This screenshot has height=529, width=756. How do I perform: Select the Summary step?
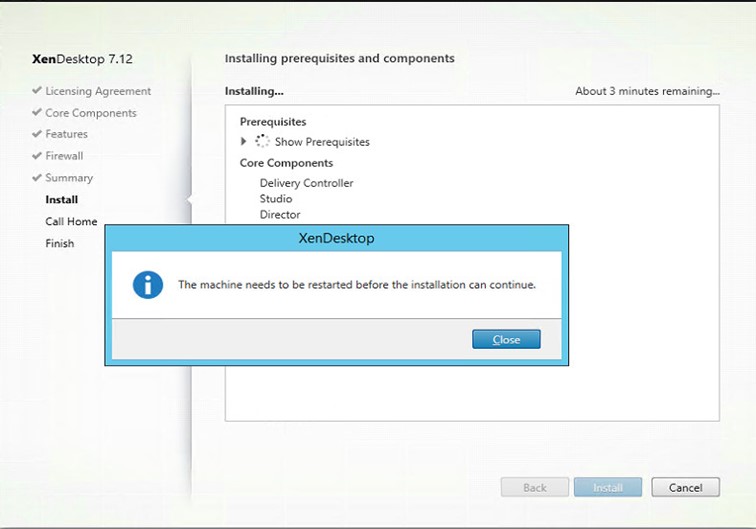tap(69, 178)
